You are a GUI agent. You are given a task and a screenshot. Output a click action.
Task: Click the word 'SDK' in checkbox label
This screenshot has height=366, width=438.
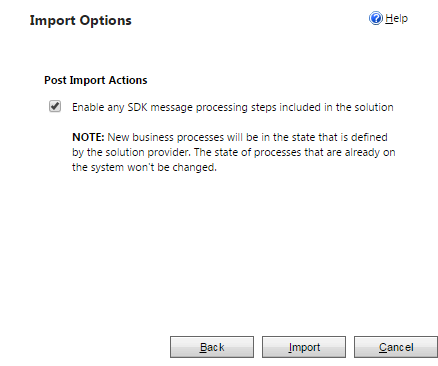[138, 107]
